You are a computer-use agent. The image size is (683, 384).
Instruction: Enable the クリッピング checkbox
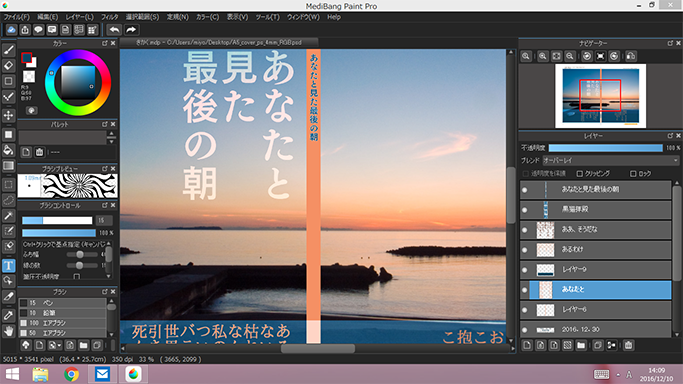click(580, 173)
